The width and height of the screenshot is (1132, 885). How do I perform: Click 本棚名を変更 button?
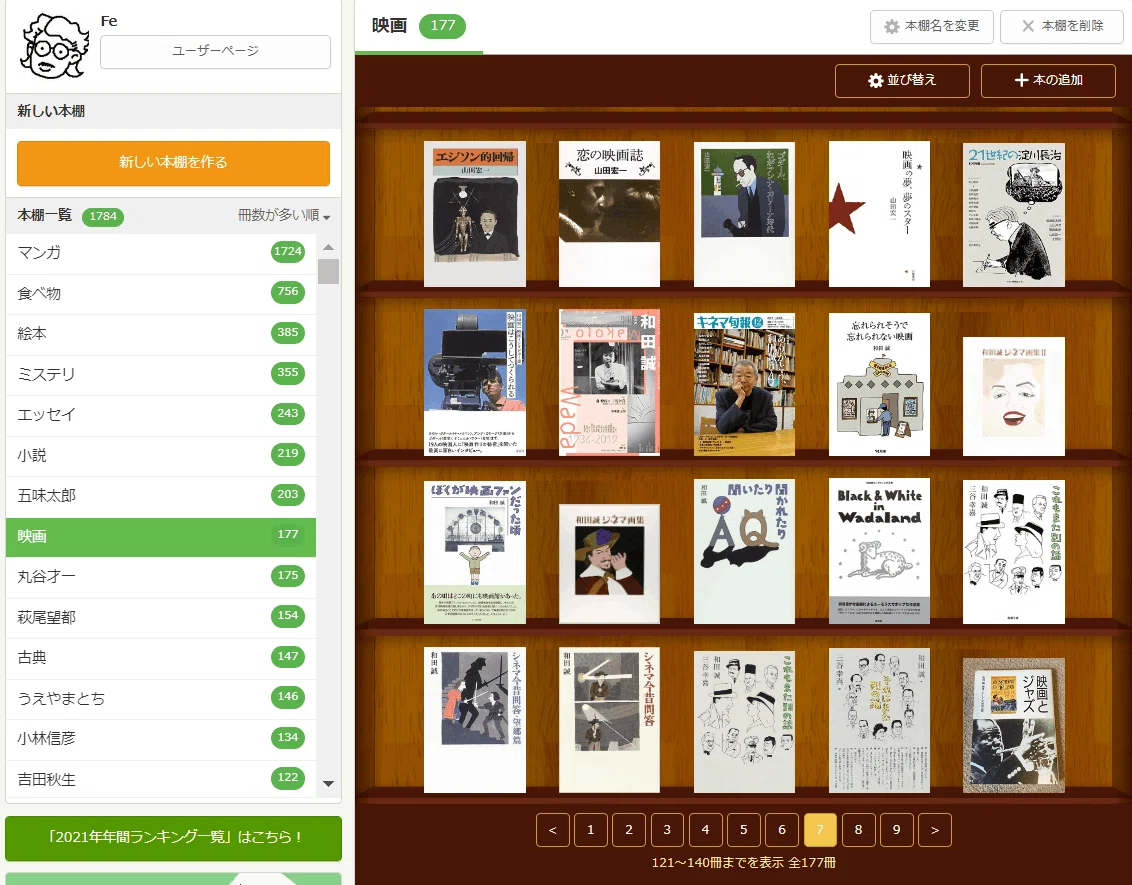point(931,27)
